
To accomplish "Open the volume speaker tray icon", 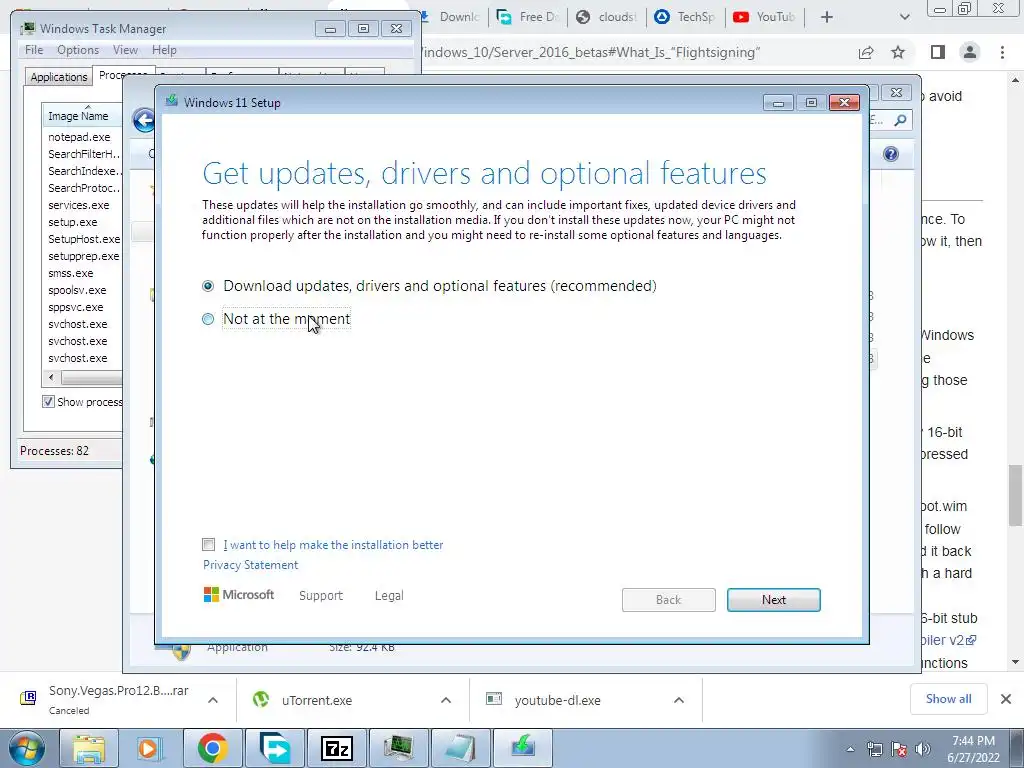I will coord(923,749).
